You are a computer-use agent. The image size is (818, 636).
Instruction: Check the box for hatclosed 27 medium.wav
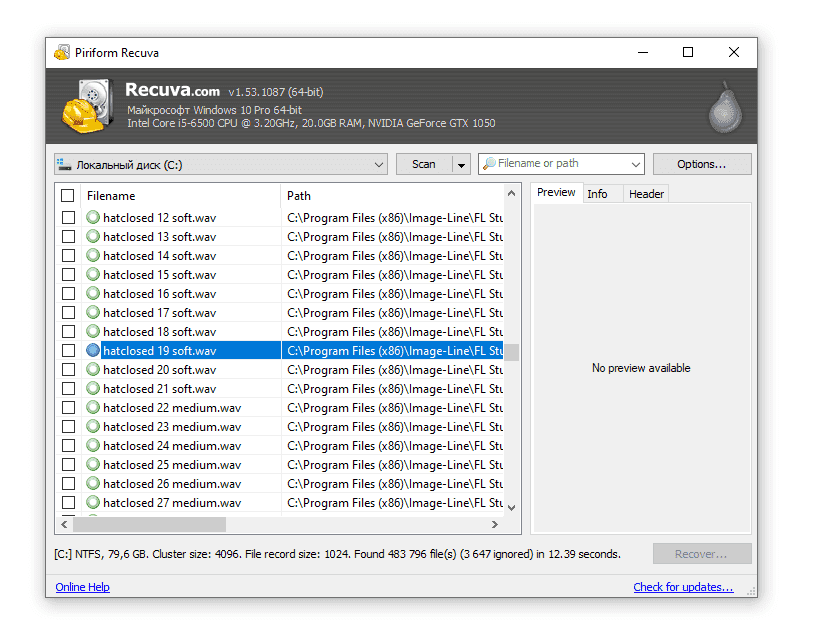pos(68,503)
